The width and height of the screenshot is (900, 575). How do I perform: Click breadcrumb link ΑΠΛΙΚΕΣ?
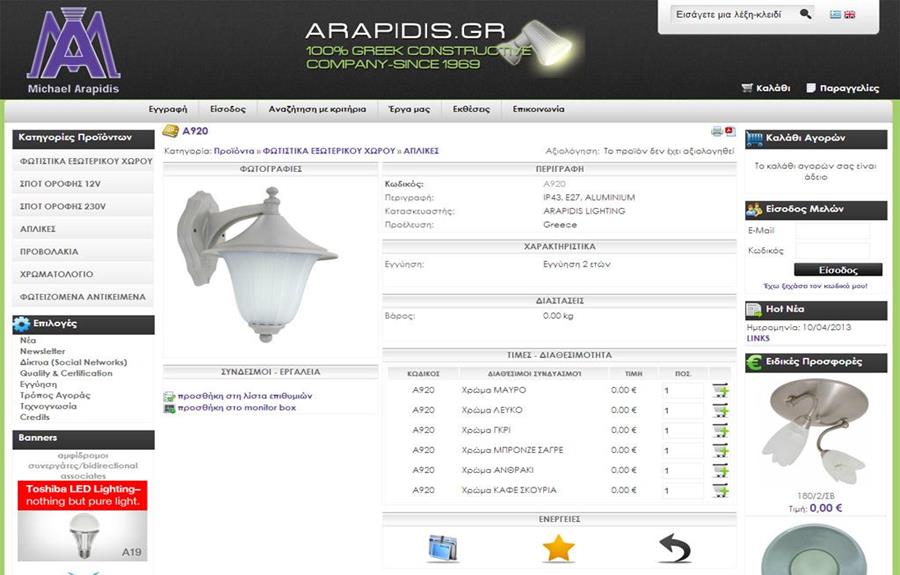click(x=421, y=151)
